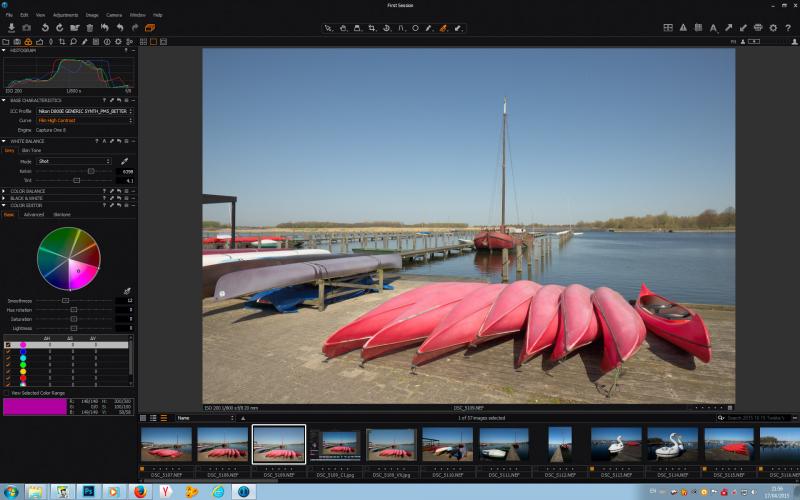Open the Output gear tool tab
This screenshot has width=800, height=500.
coord(118,42)
